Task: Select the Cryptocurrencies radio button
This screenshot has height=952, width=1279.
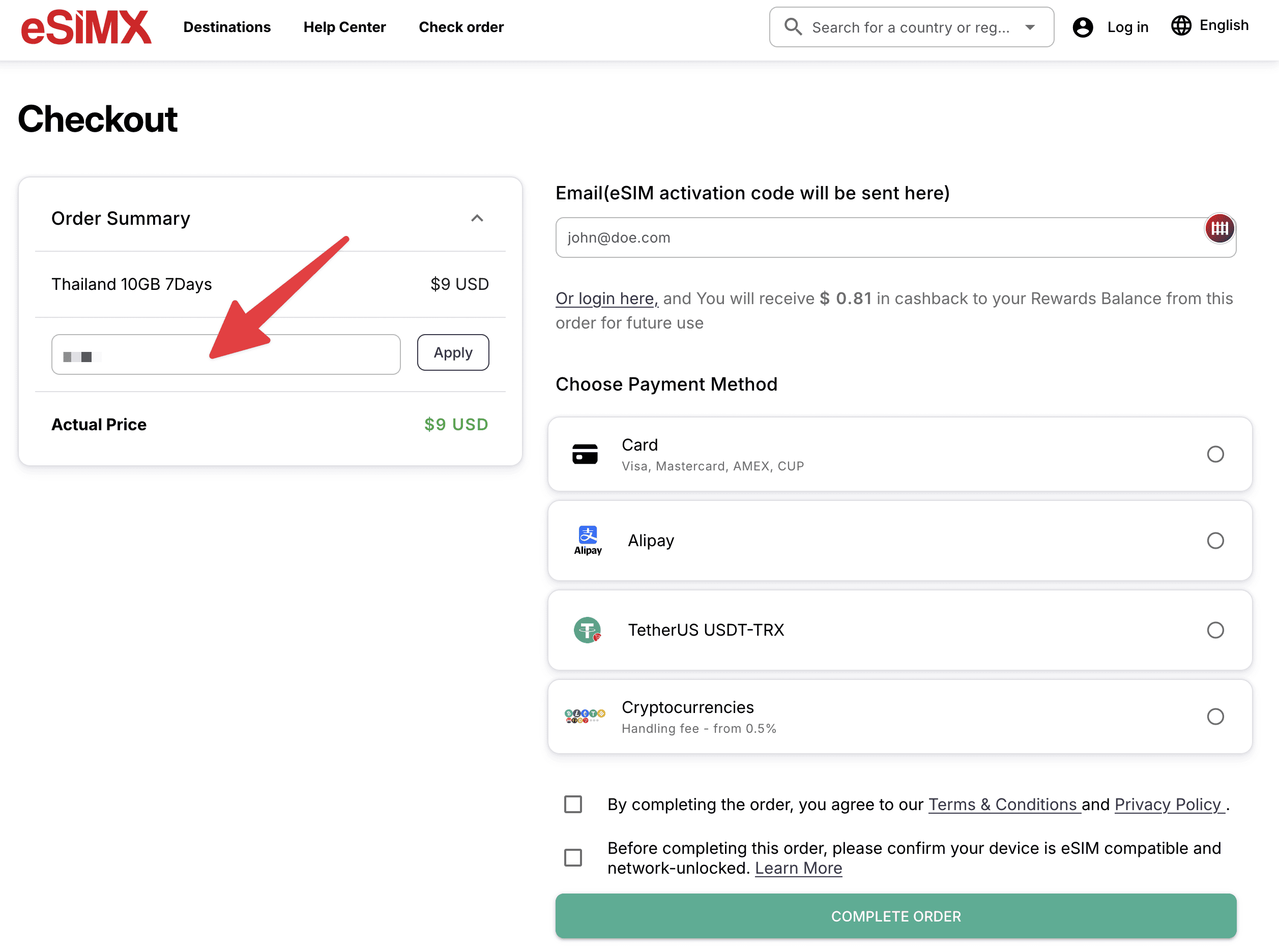Action: click(1215, 717)
